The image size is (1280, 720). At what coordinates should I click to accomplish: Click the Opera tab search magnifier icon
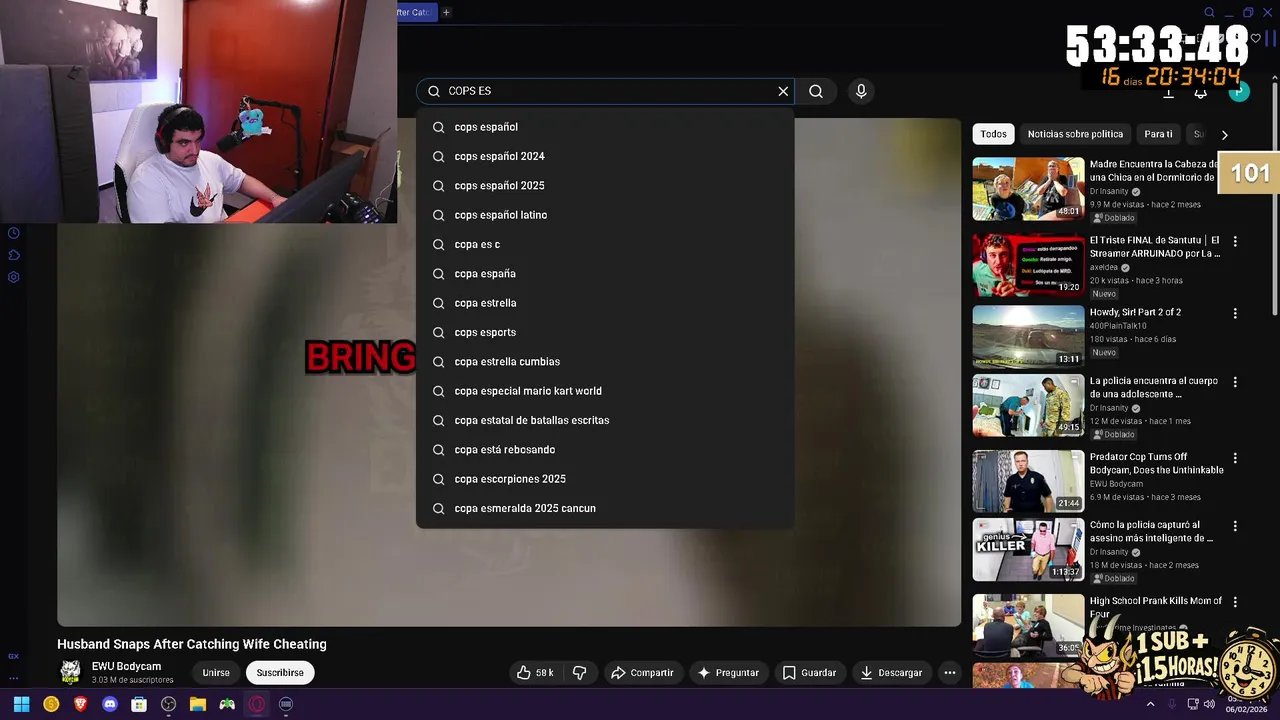1209,12
